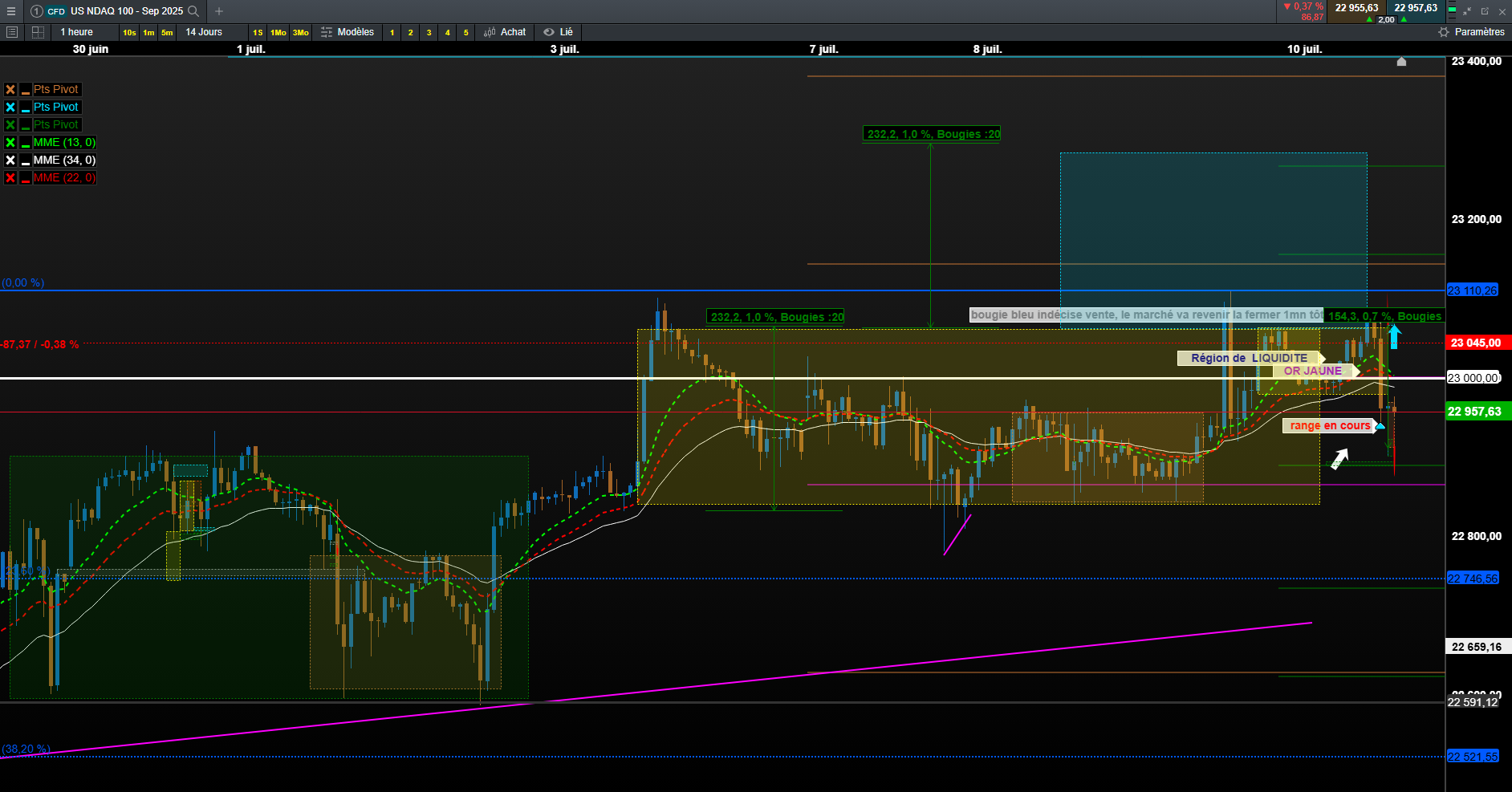Click the 22 659,16 price axis label
The height and width of the screenshot is (792, 1512).
1479,647
